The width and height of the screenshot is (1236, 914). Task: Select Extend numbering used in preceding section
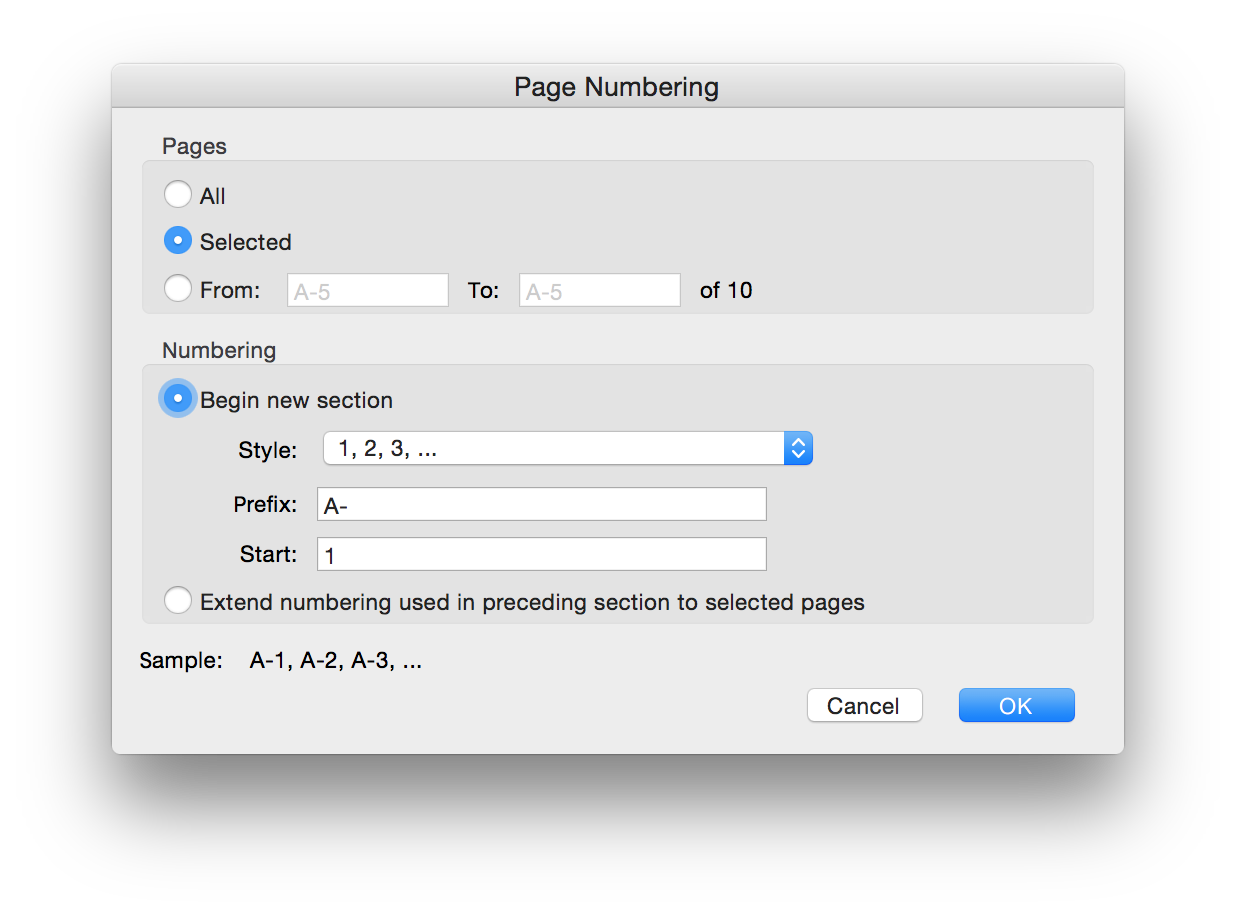[x=178, y=601]
